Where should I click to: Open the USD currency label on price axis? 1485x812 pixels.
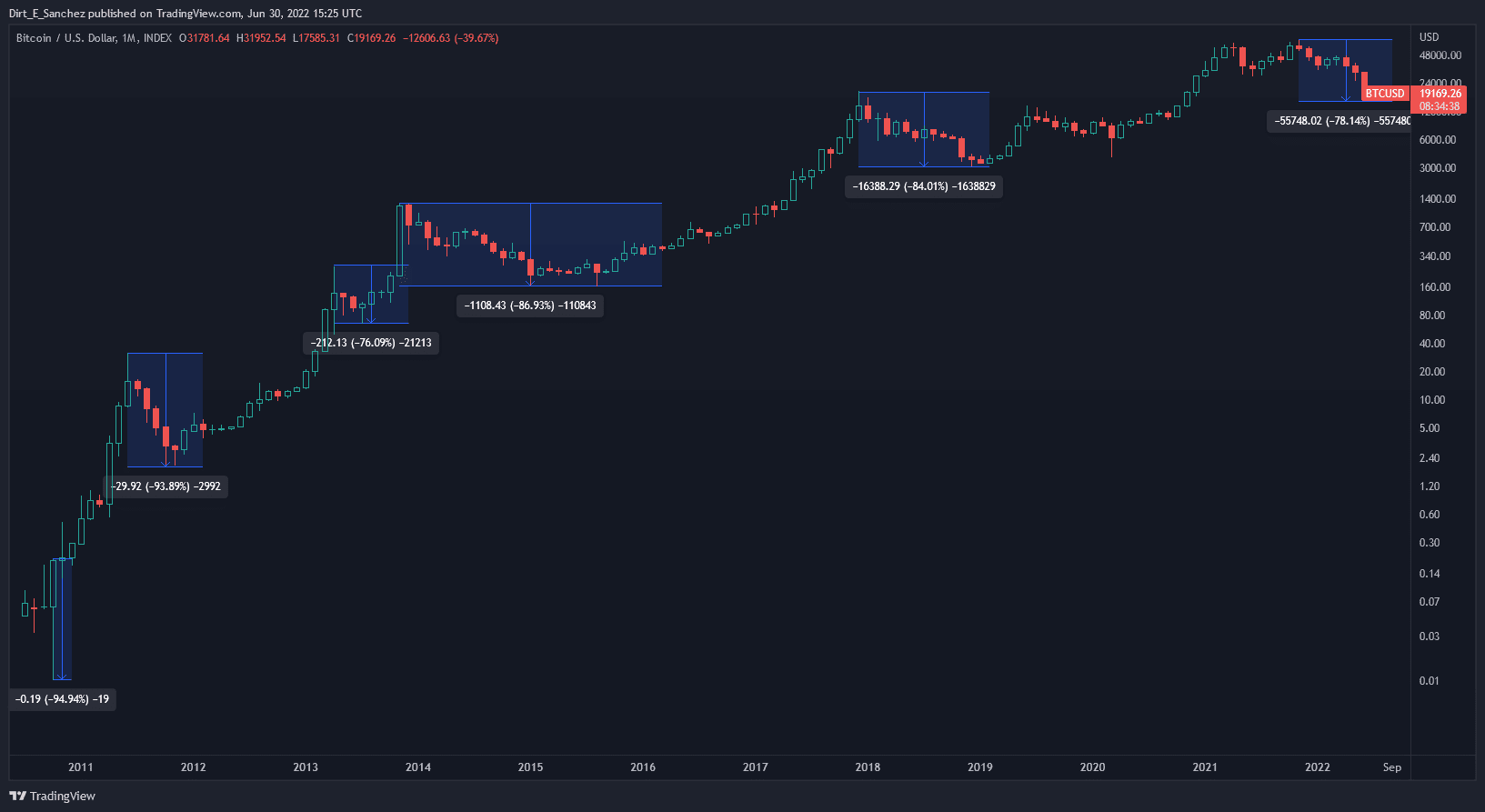click(1430, 37)
